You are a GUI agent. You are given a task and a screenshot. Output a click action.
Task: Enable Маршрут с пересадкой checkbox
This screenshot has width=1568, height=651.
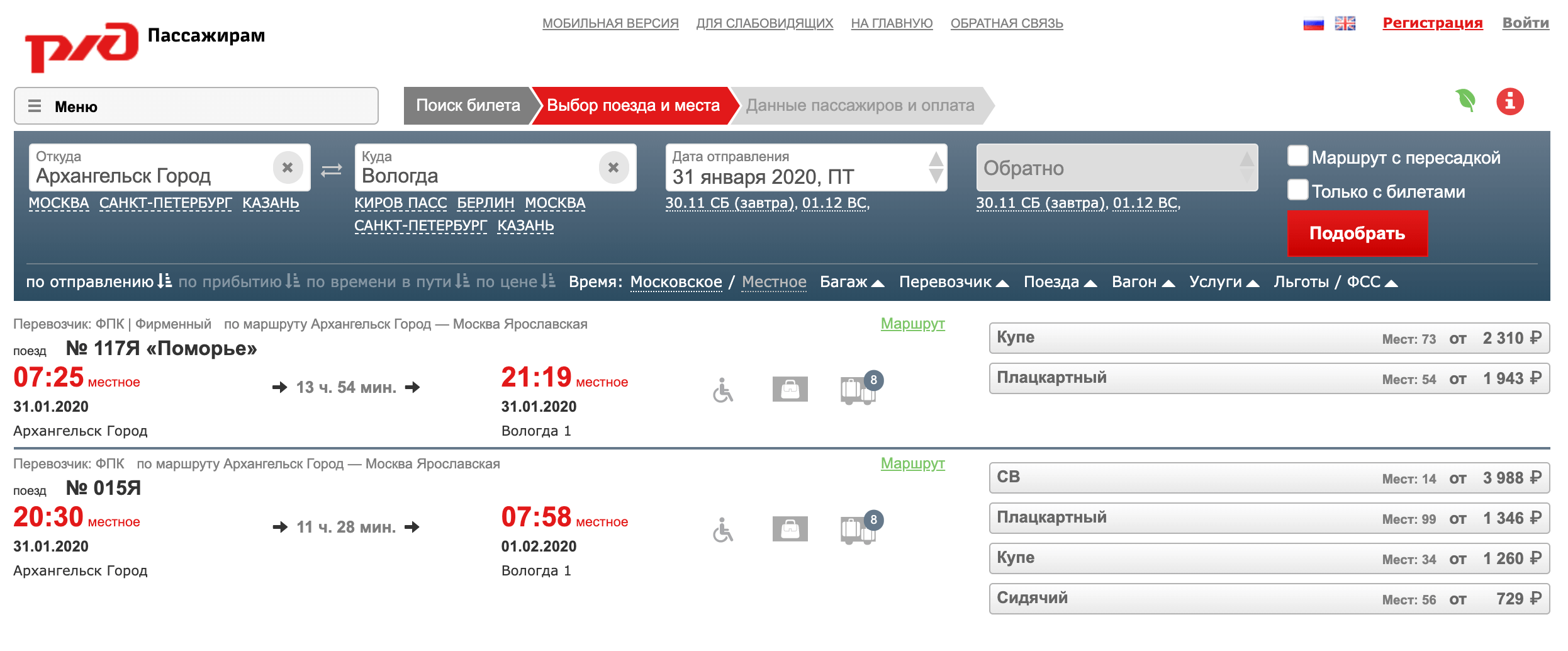tap(1297, 156)
